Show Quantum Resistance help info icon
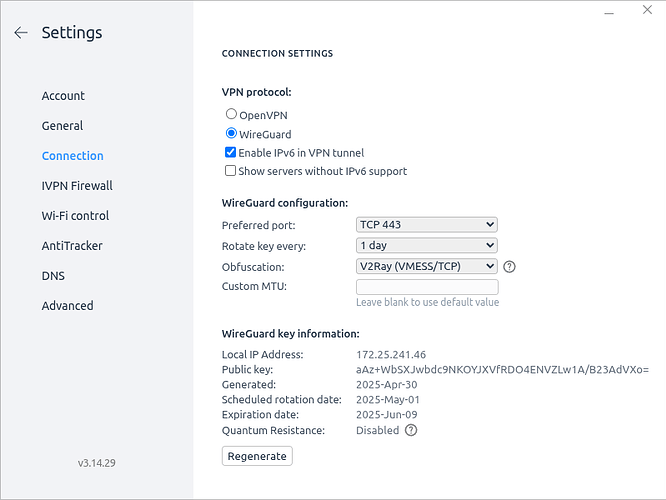The height and width of the screenshot is (500, 666). tap(411, 430)
